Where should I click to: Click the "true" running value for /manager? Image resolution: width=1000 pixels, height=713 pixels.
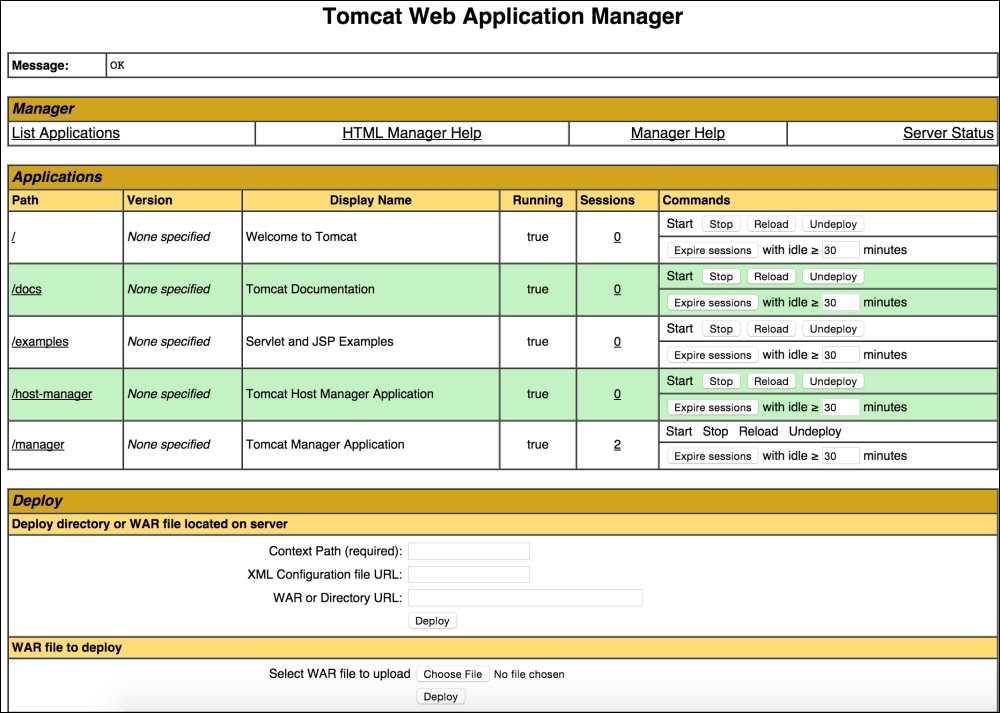tap(538, 445)
